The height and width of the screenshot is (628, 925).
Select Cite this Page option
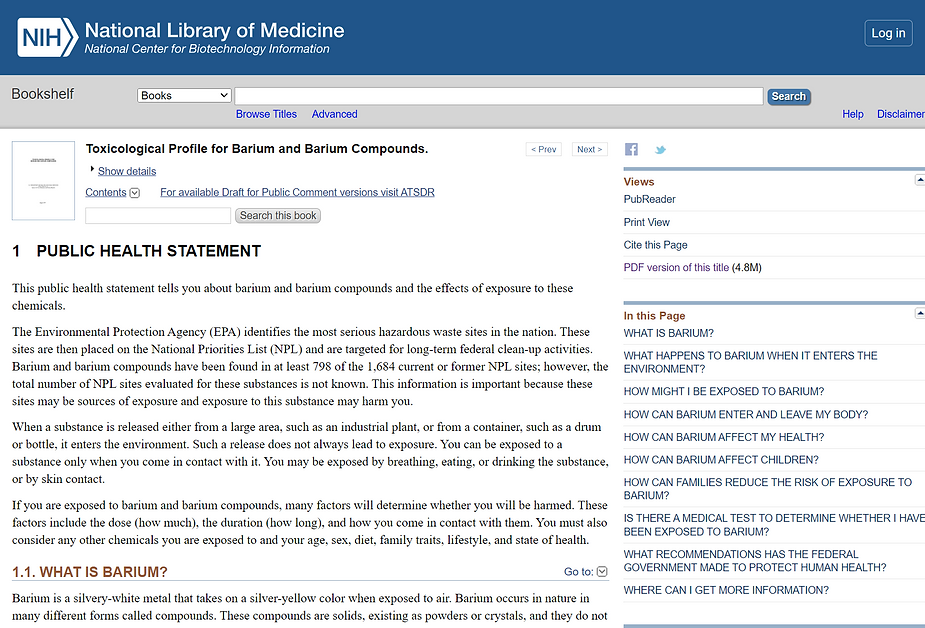pyautogui.click(x=655, y=245)
